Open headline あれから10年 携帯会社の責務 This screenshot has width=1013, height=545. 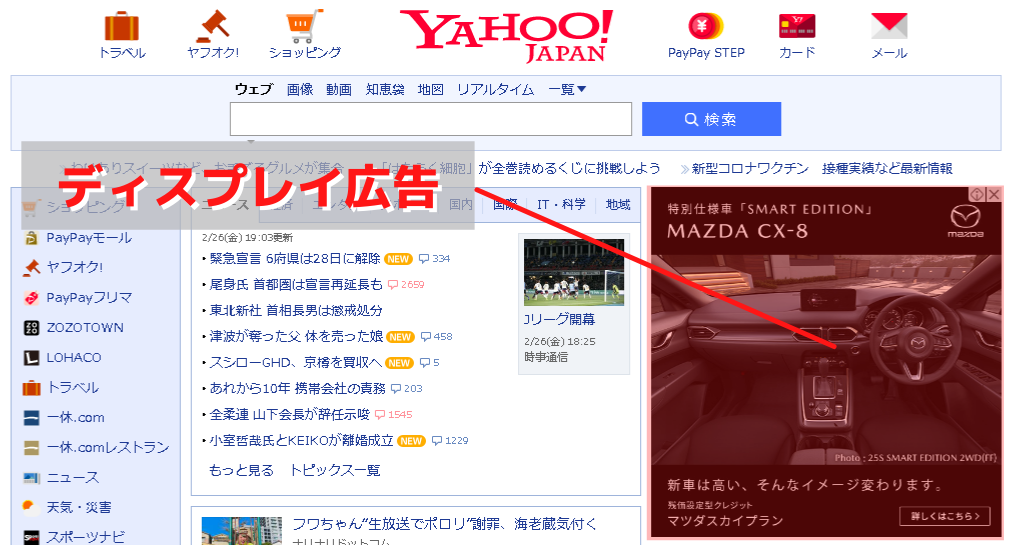[x=297, y=389]
